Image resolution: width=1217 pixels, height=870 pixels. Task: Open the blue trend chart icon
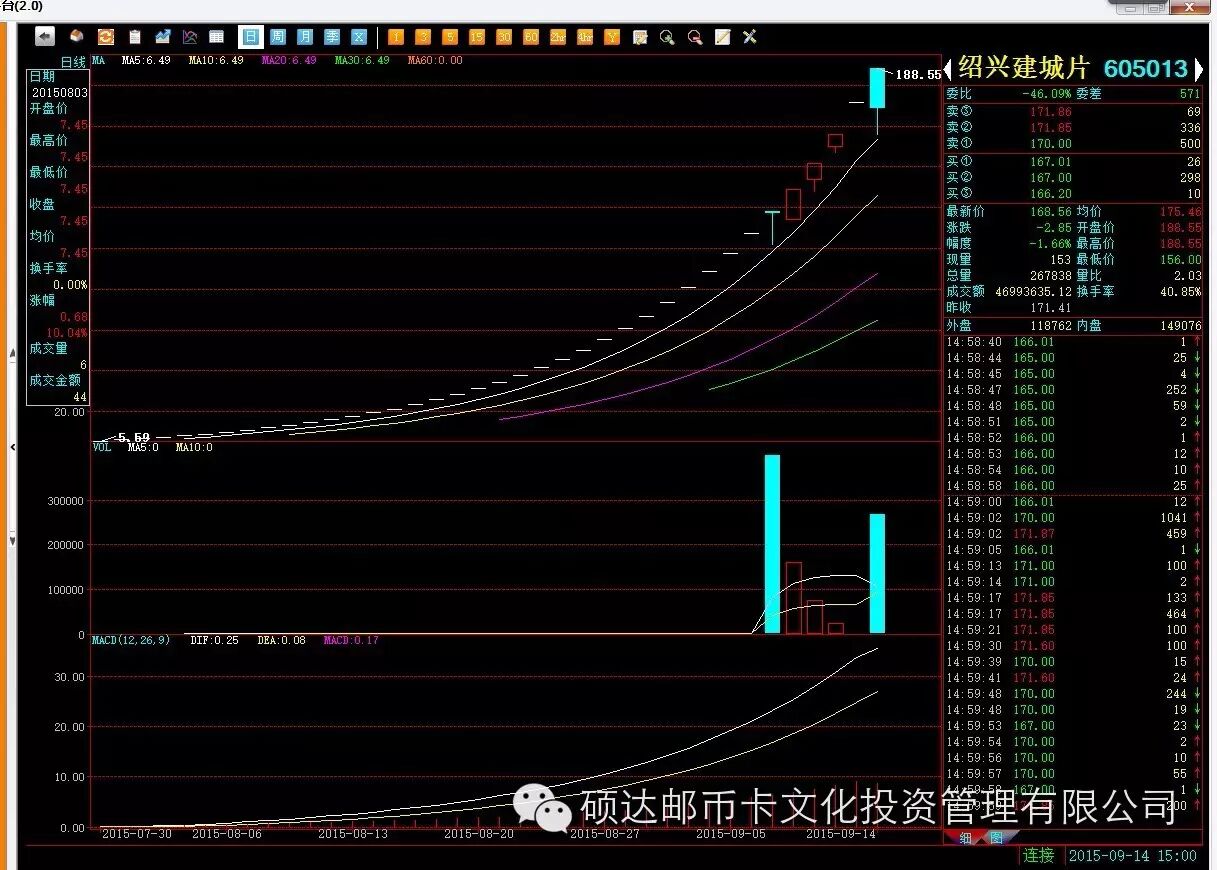pos(162,37)
